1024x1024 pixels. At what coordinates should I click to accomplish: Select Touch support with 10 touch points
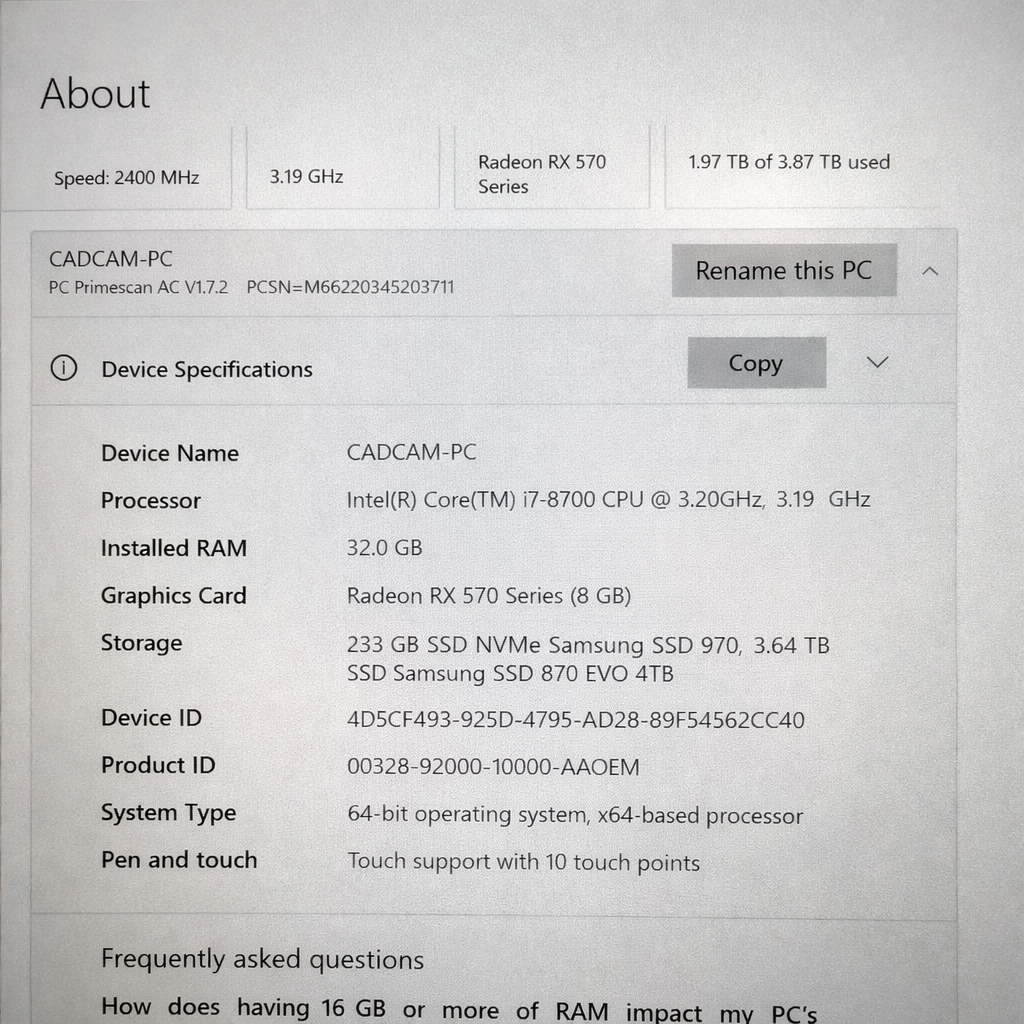pos(524,862)
